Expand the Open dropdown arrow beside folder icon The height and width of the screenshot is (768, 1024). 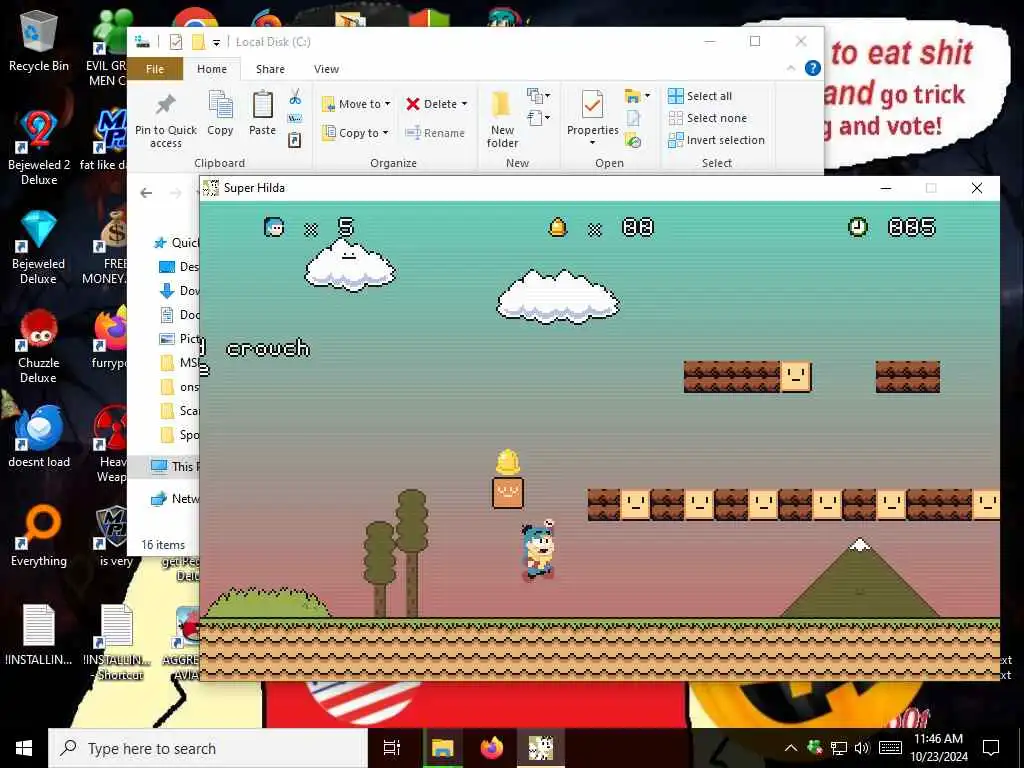(x=647, y=96)
